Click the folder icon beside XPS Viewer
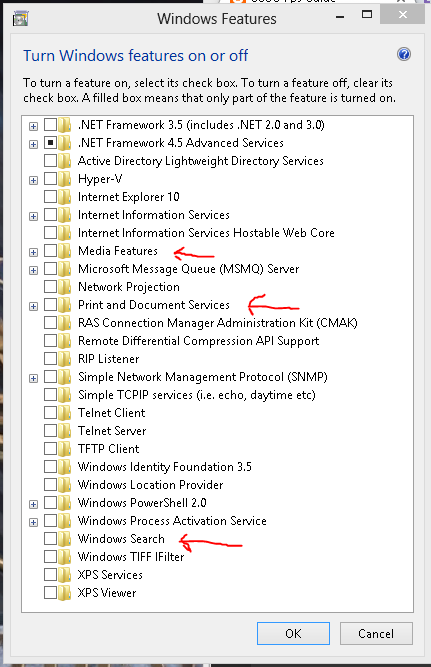Image resolution: width=431 pixels, height=667 pixels. pos(65,593)
